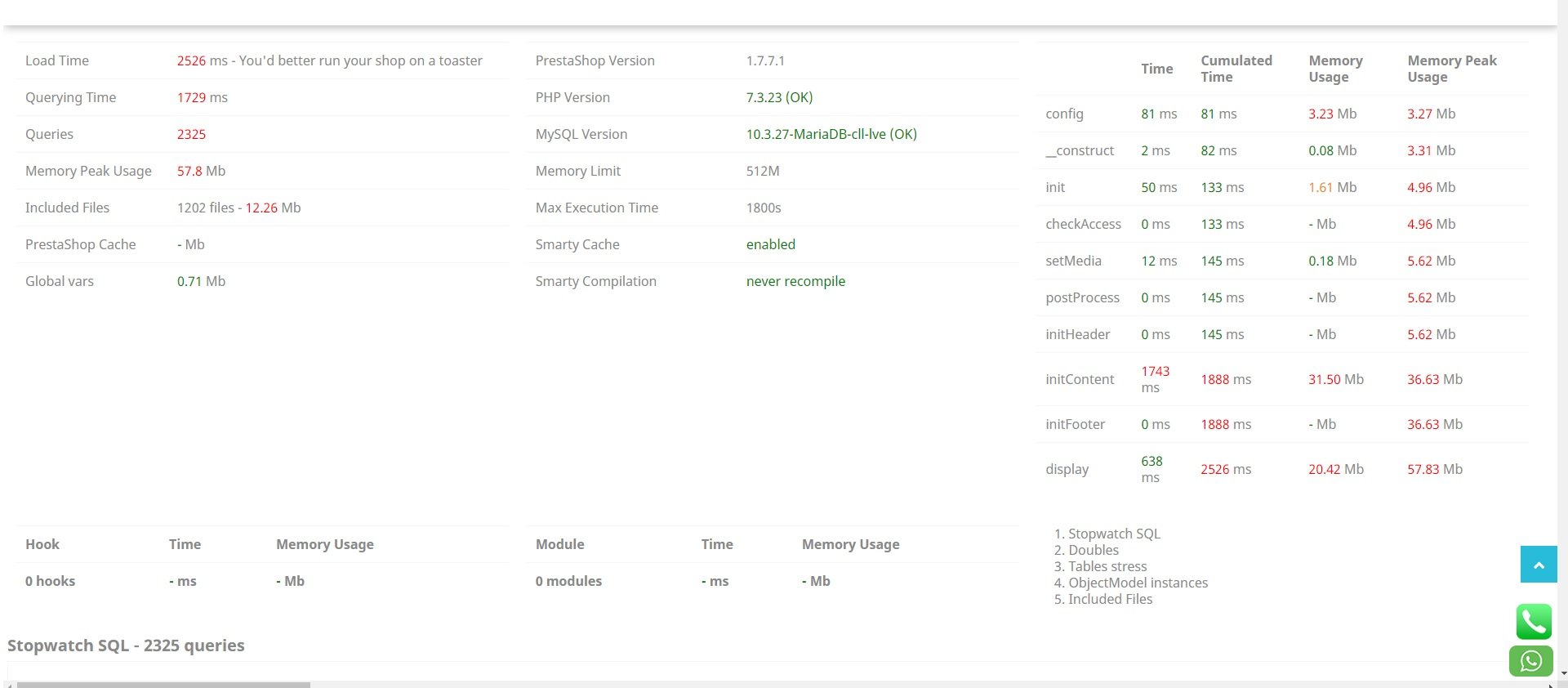Jump to the Doubles section link
The image size is (1568, 688).
point(1094,550)
